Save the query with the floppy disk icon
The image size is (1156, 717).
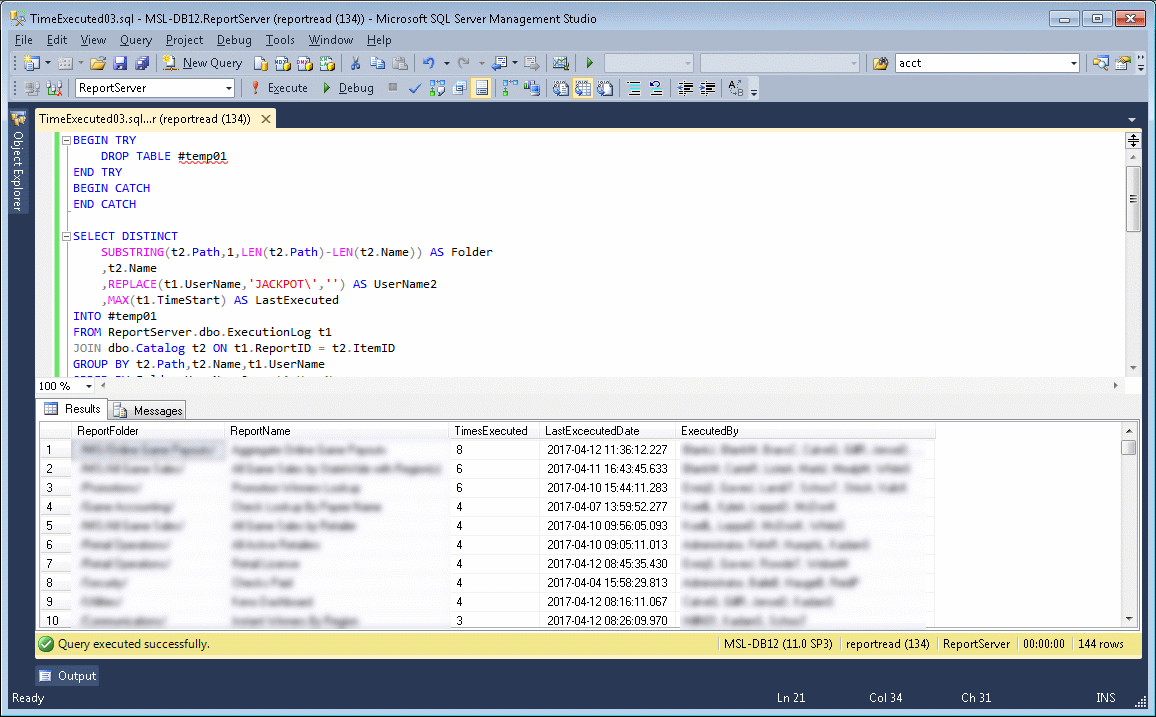(120, 63)
